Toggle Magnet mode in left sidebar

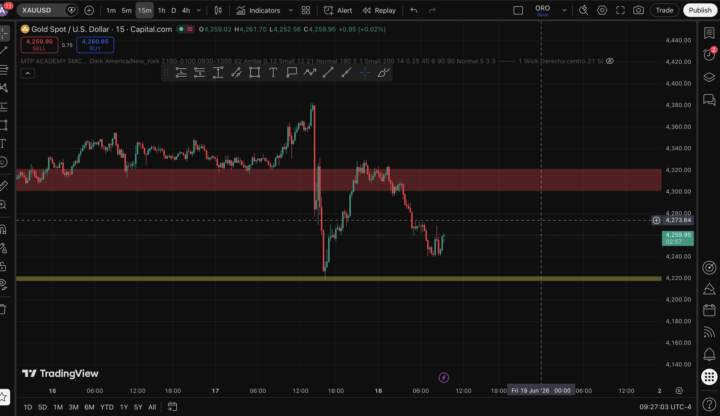(3, 229)
